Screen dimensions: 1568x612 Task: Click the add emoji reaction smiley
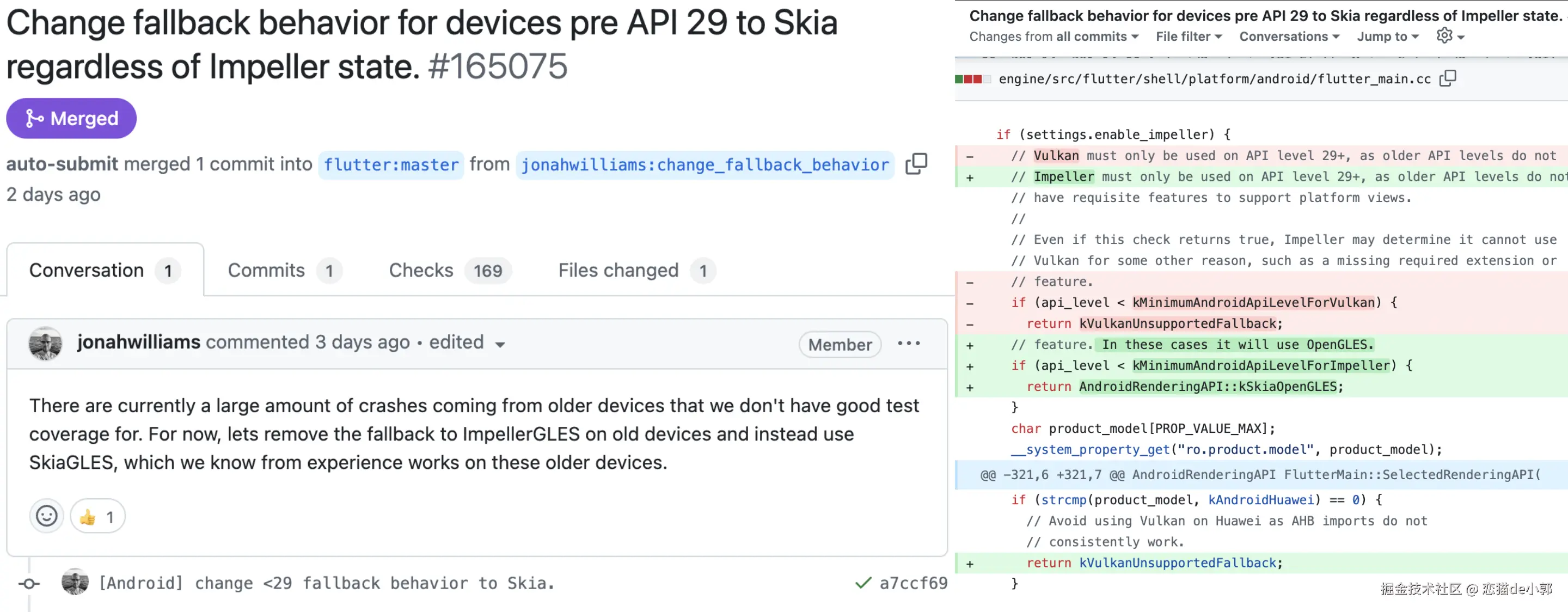pyautogui.click(x=46, y=516)
